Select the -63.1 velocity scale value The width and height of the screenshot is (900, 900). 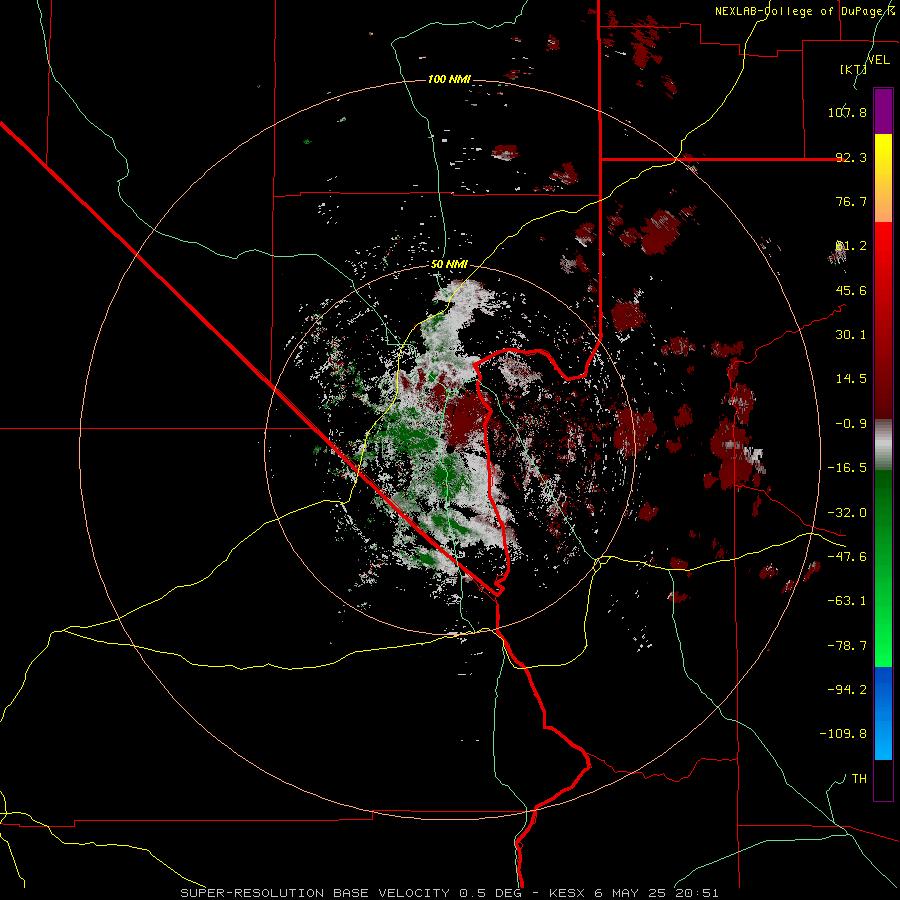pyautogui.click(x=847, y=601)
